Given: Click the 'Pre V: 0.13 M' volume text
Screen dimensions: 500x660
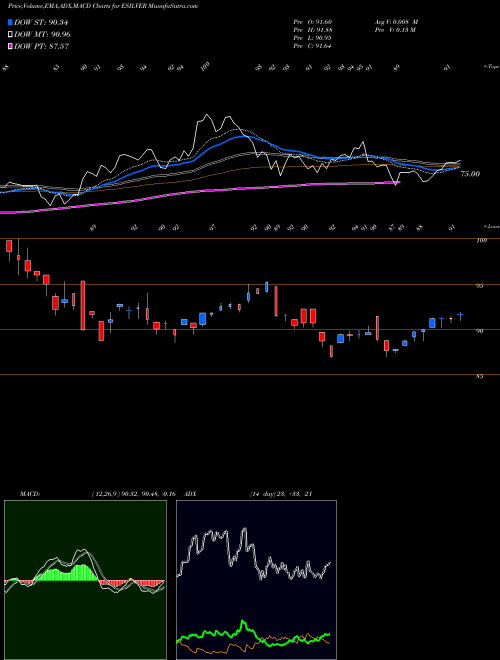Looking at the screenshot, I should point(395,30).
